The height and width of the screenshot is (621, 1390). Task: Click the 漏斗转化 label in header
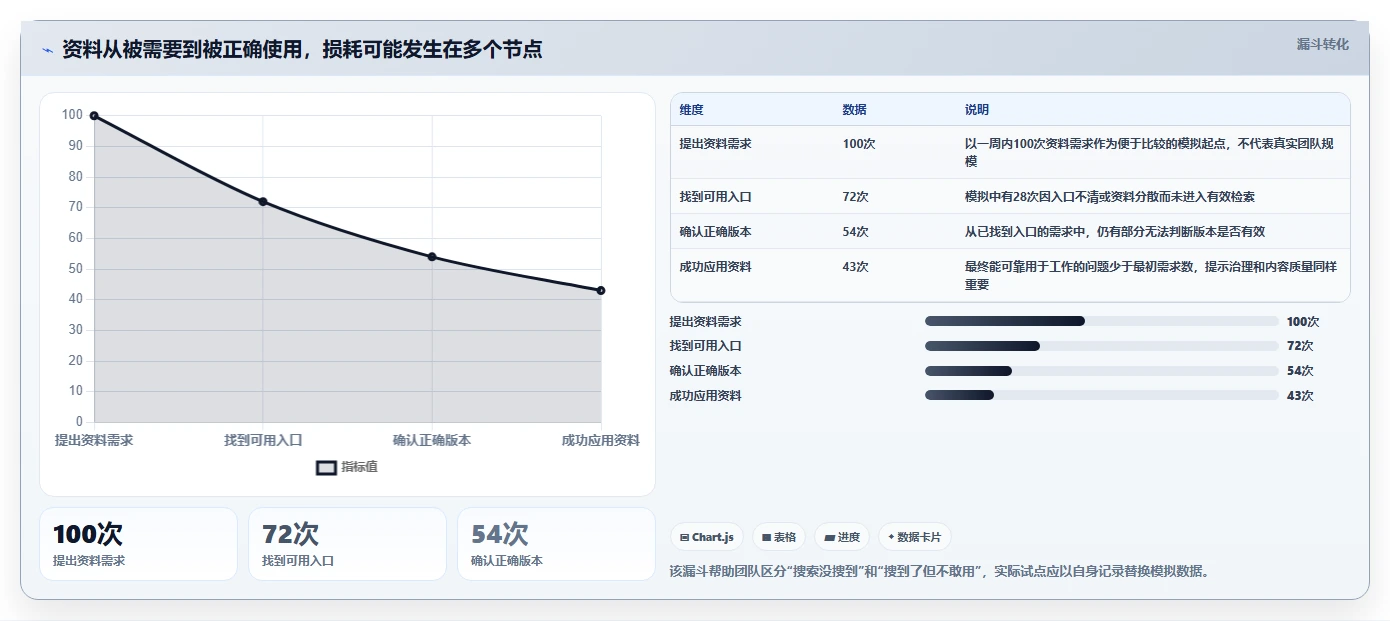click(1322, 44)
